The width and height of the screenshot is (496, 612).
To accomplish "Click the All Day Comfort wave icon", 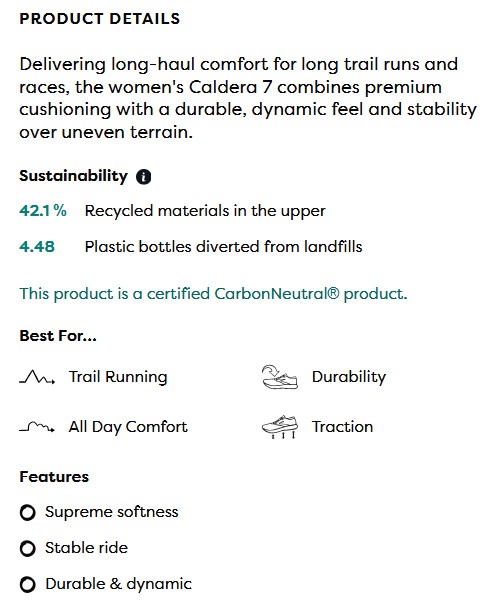I will click(x=37, y=427).
